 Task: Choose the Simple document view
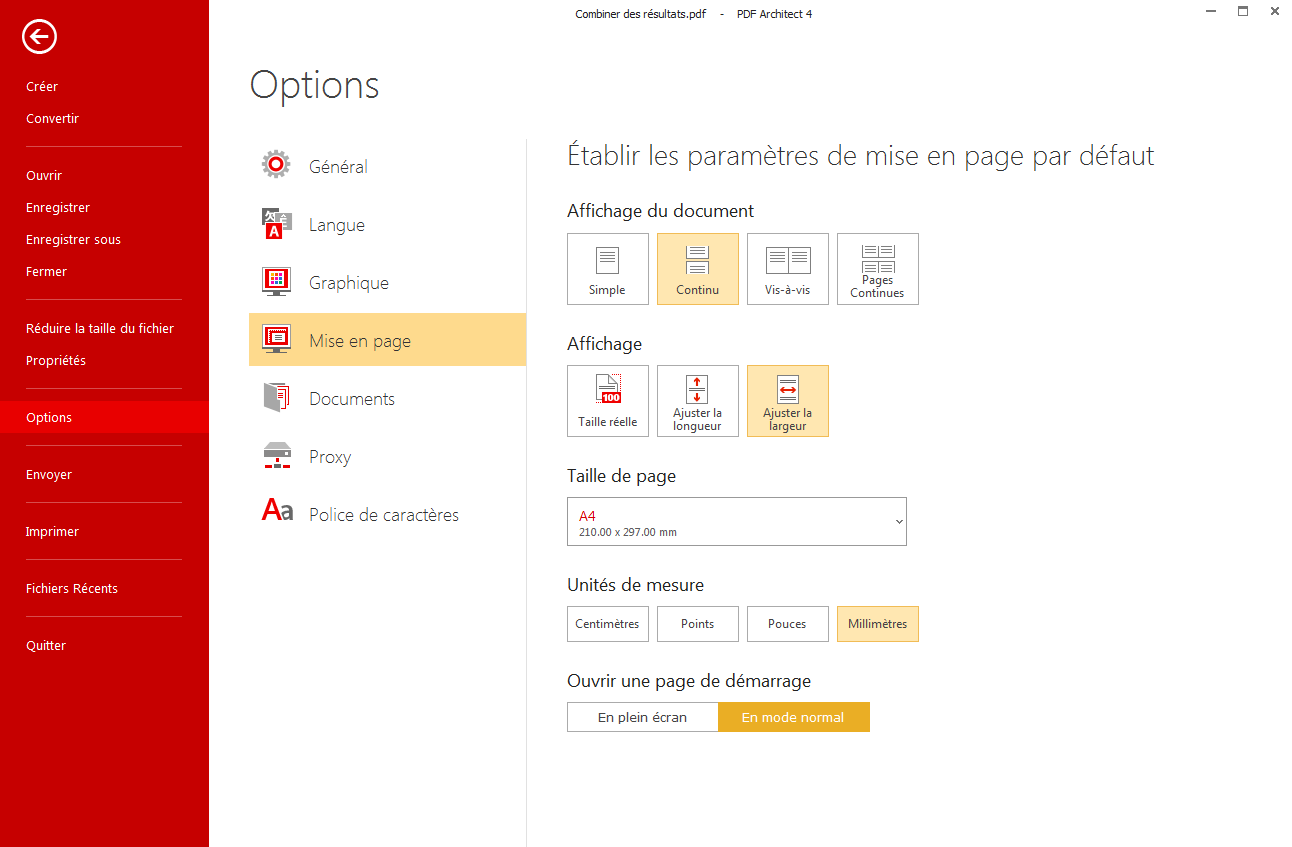pos(607,269)
